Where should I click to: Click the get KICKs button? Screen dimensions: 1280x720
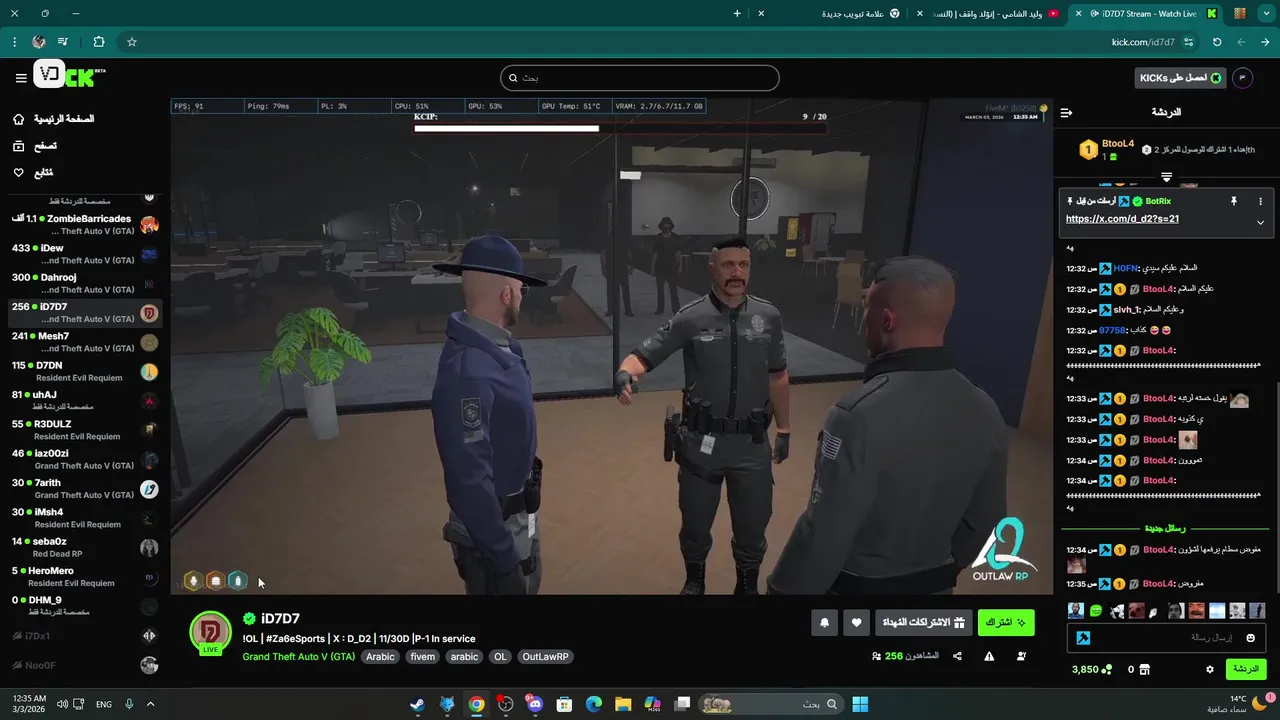[x=1180, y=78]
